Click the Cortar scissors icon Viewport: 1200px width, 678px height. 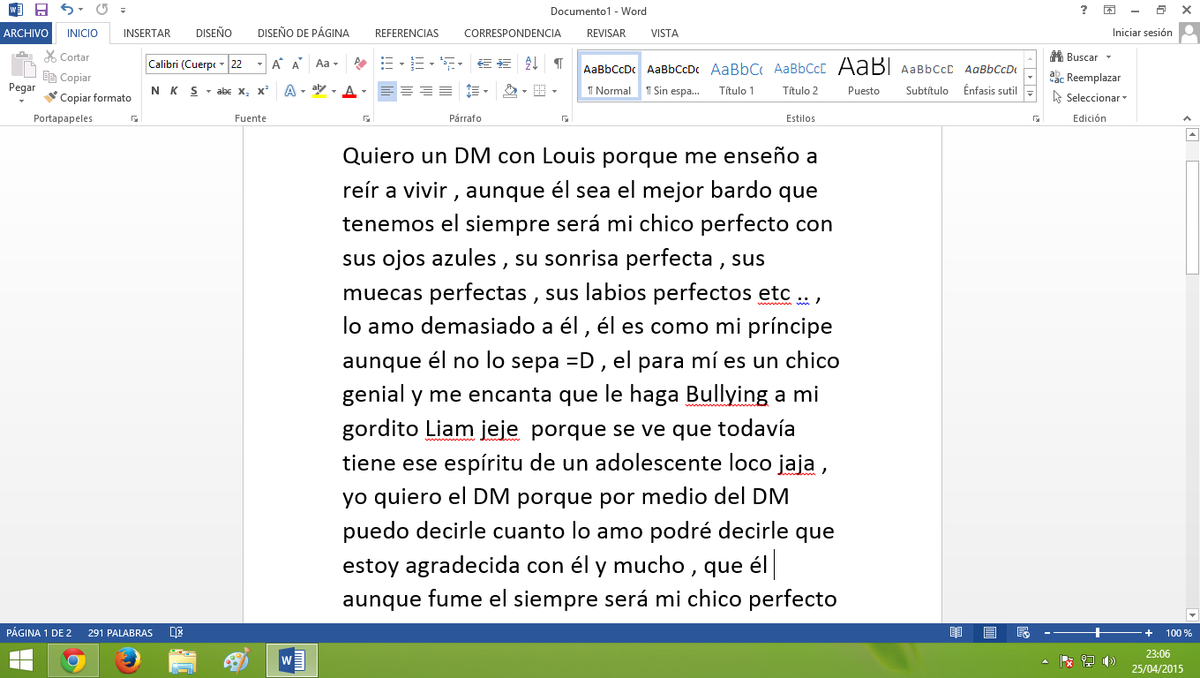pos(51,57)
